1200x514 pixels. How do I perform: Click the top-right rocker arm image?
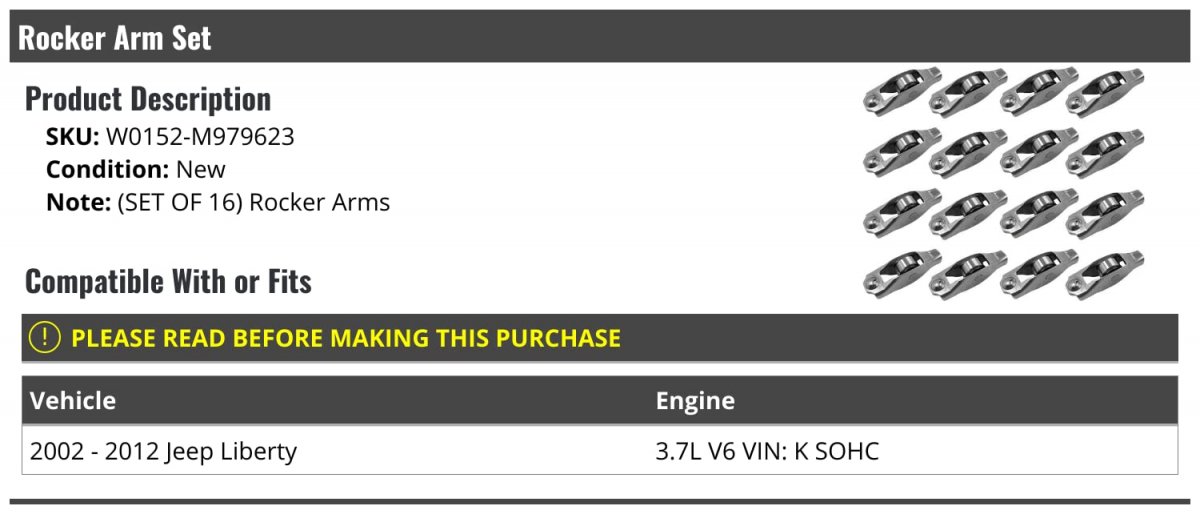point(1105,92)
